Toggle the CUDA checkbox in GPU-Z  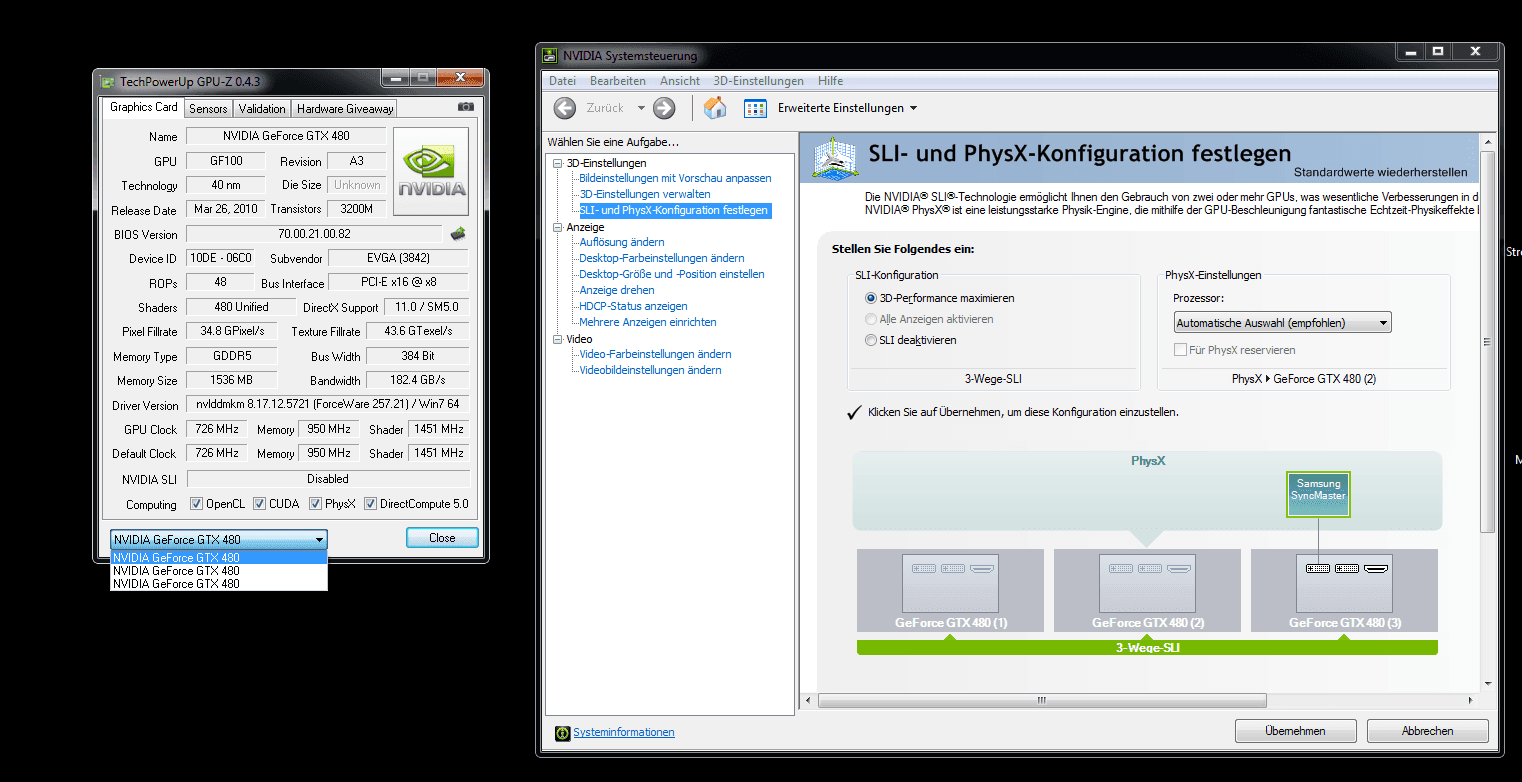coord(259,504)
